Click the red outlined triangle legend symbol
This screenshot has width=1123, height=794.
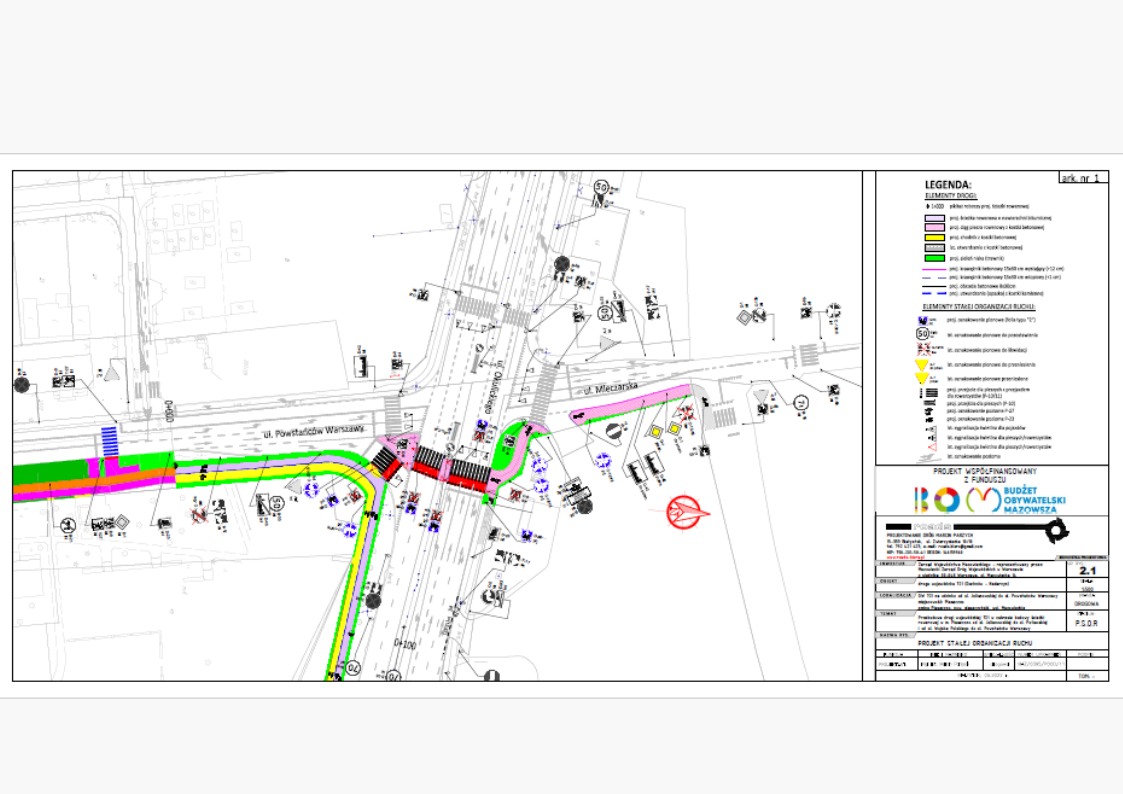(x=931, y=447)
